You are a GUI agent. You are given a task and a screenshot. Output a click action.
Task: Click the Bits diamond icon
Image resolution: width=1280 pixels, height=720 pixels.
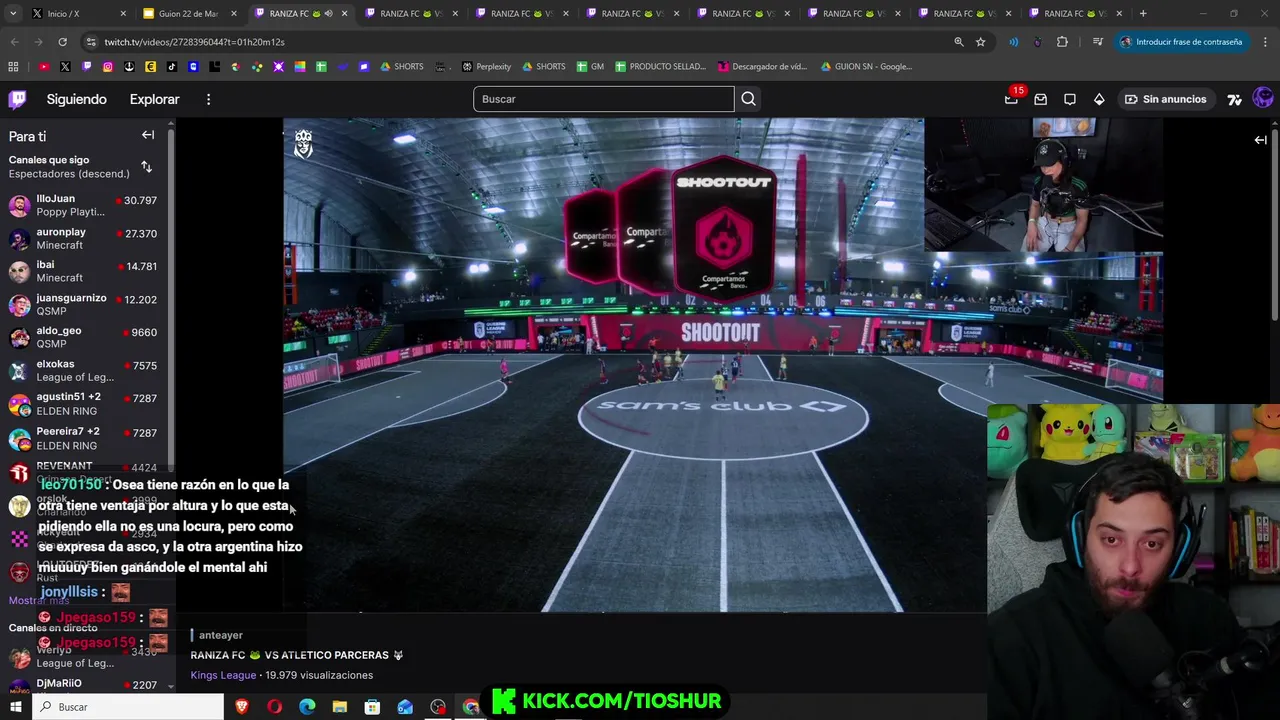(1098, 99)
